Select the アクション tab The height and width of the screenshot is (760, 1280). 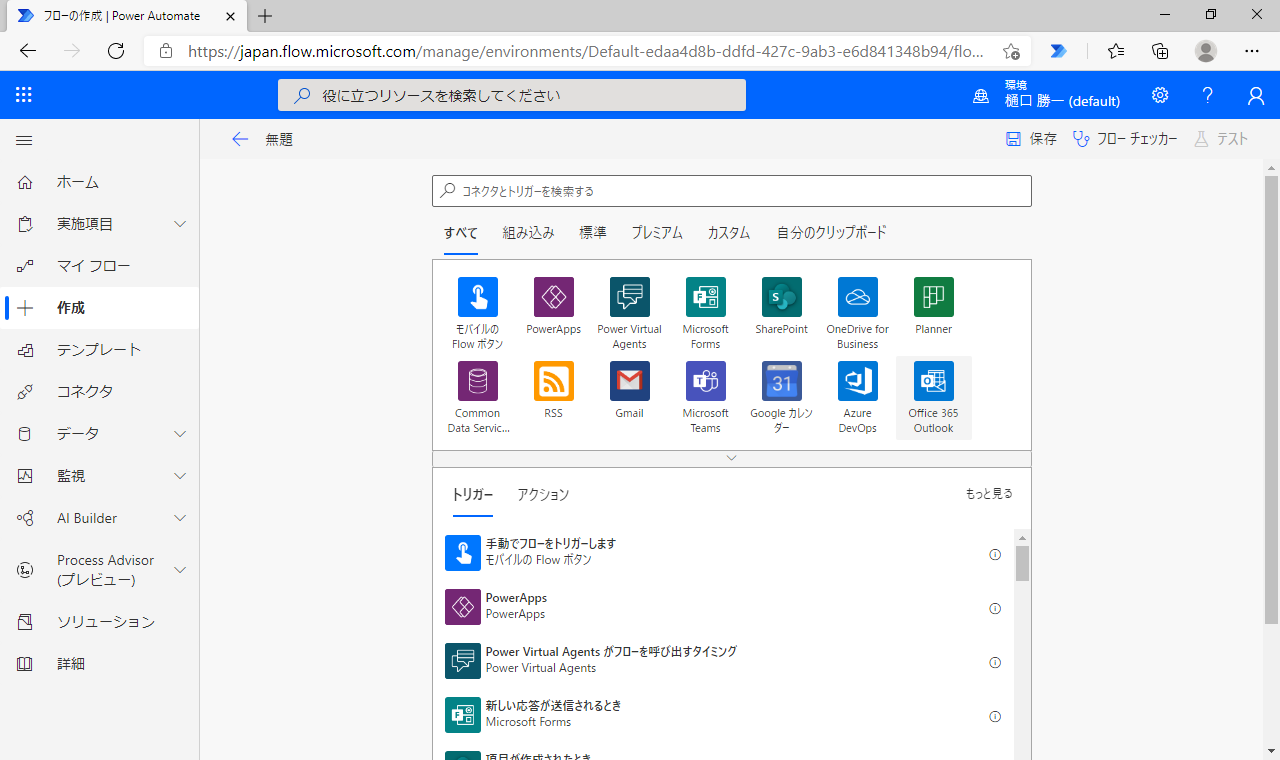pos(543,495)
